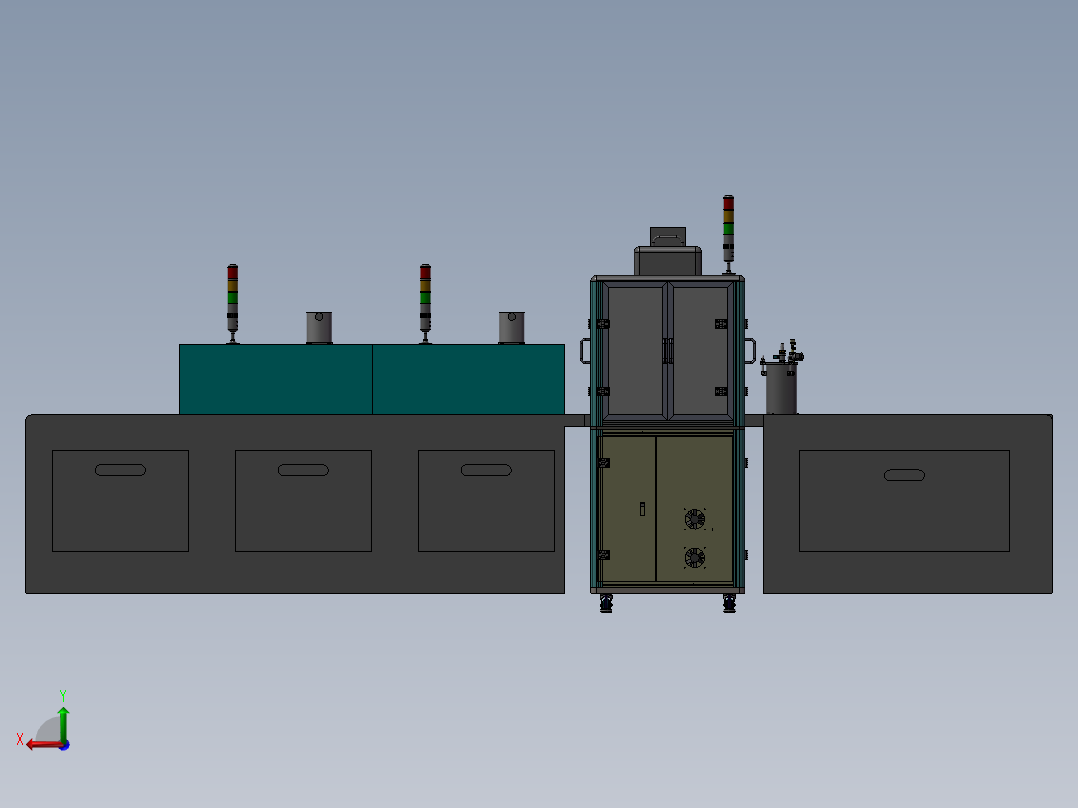The image size is (1078, 808).
Task: Select the lower left olive door of the cabinet
Action: click(628, 509)
